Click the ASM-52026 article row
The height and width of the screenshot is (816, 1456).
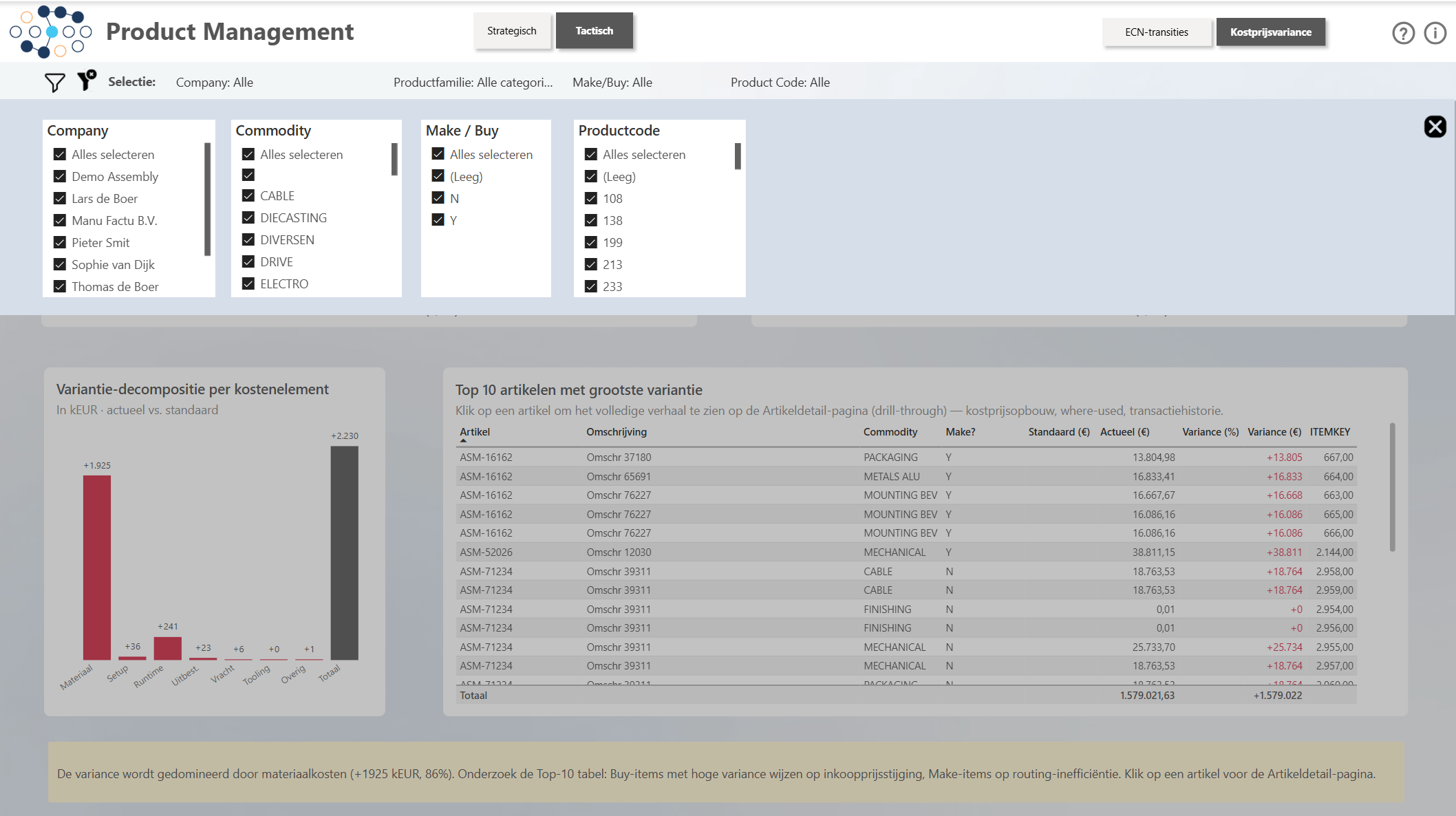[906, 552]
